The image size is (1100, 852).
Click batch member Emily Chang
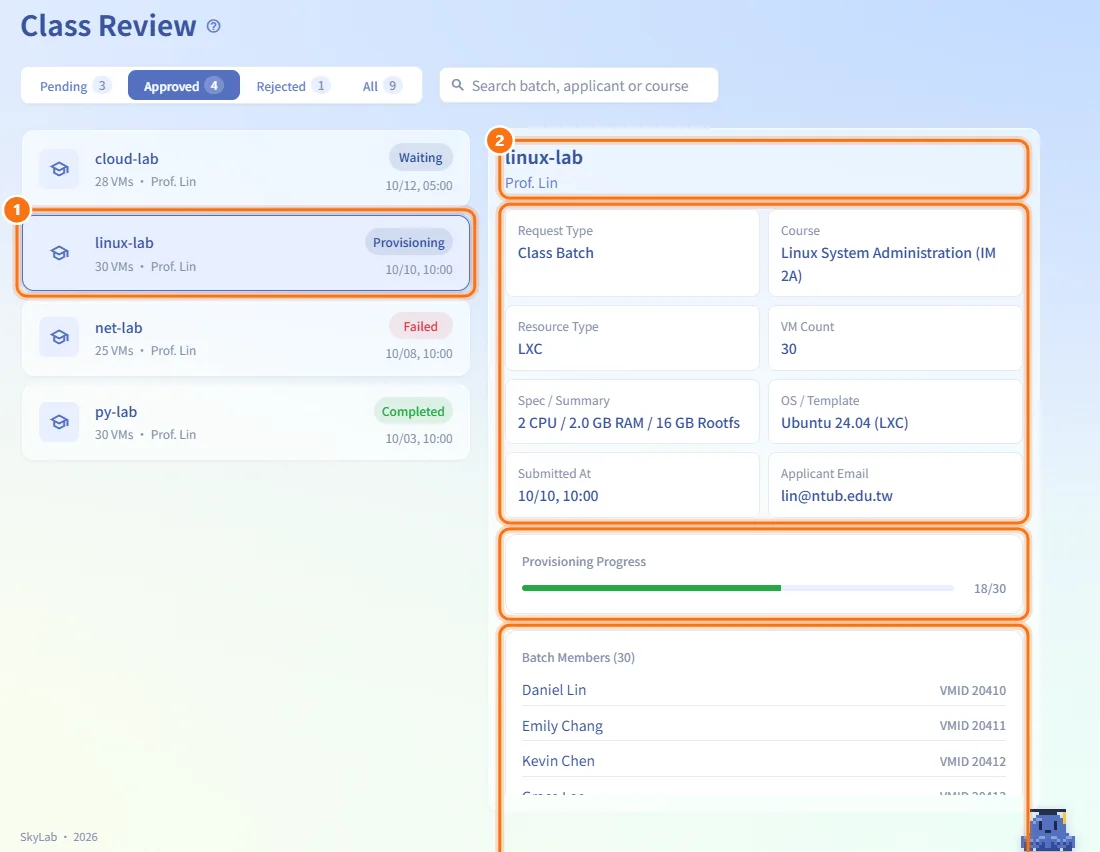562,726
